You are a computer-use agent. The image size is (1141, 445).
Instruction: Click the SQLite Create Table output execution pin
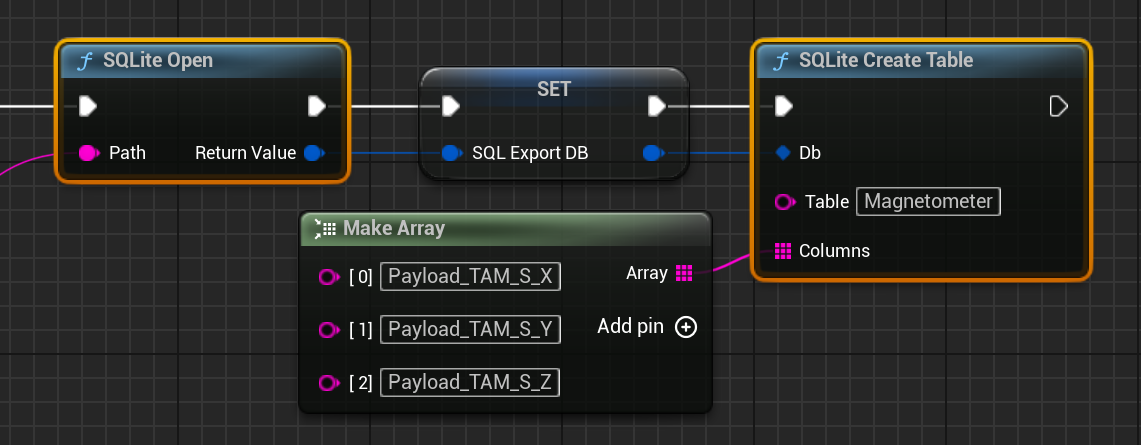[1059, 106]
